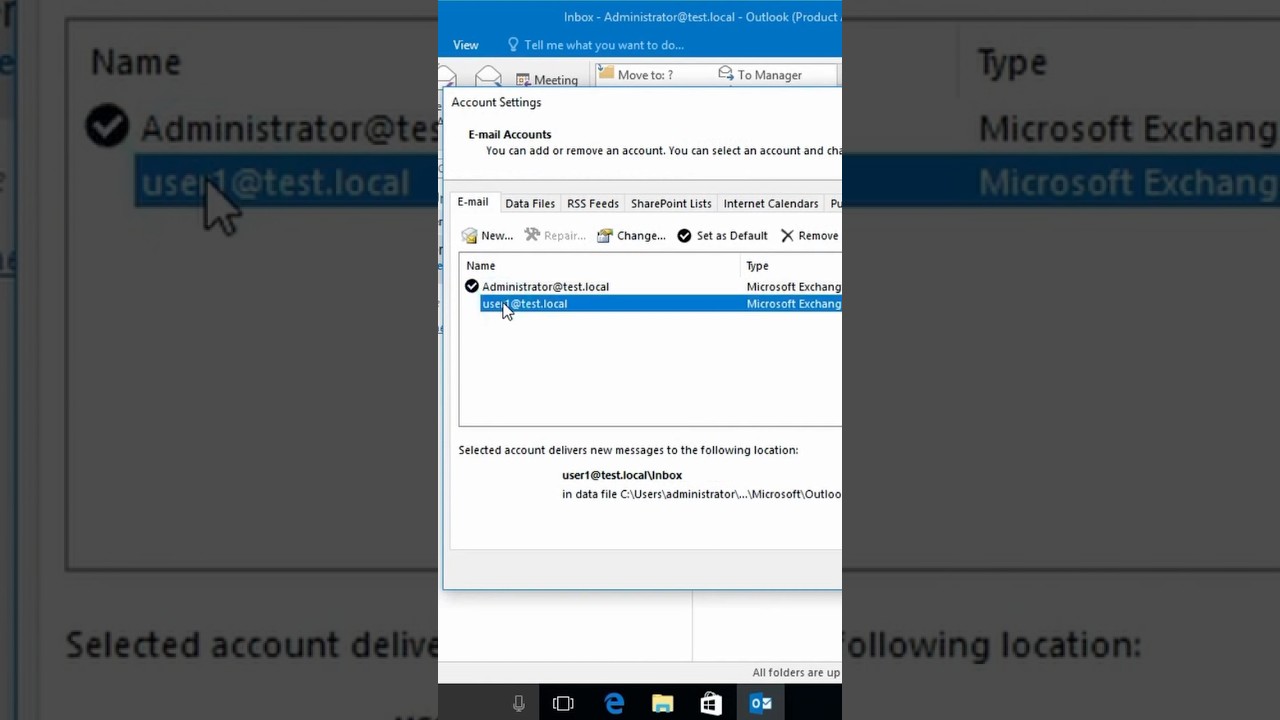Screen dimensions: 1280x720
Task: Click the default account checkmark icon
Action: point(472,287)
